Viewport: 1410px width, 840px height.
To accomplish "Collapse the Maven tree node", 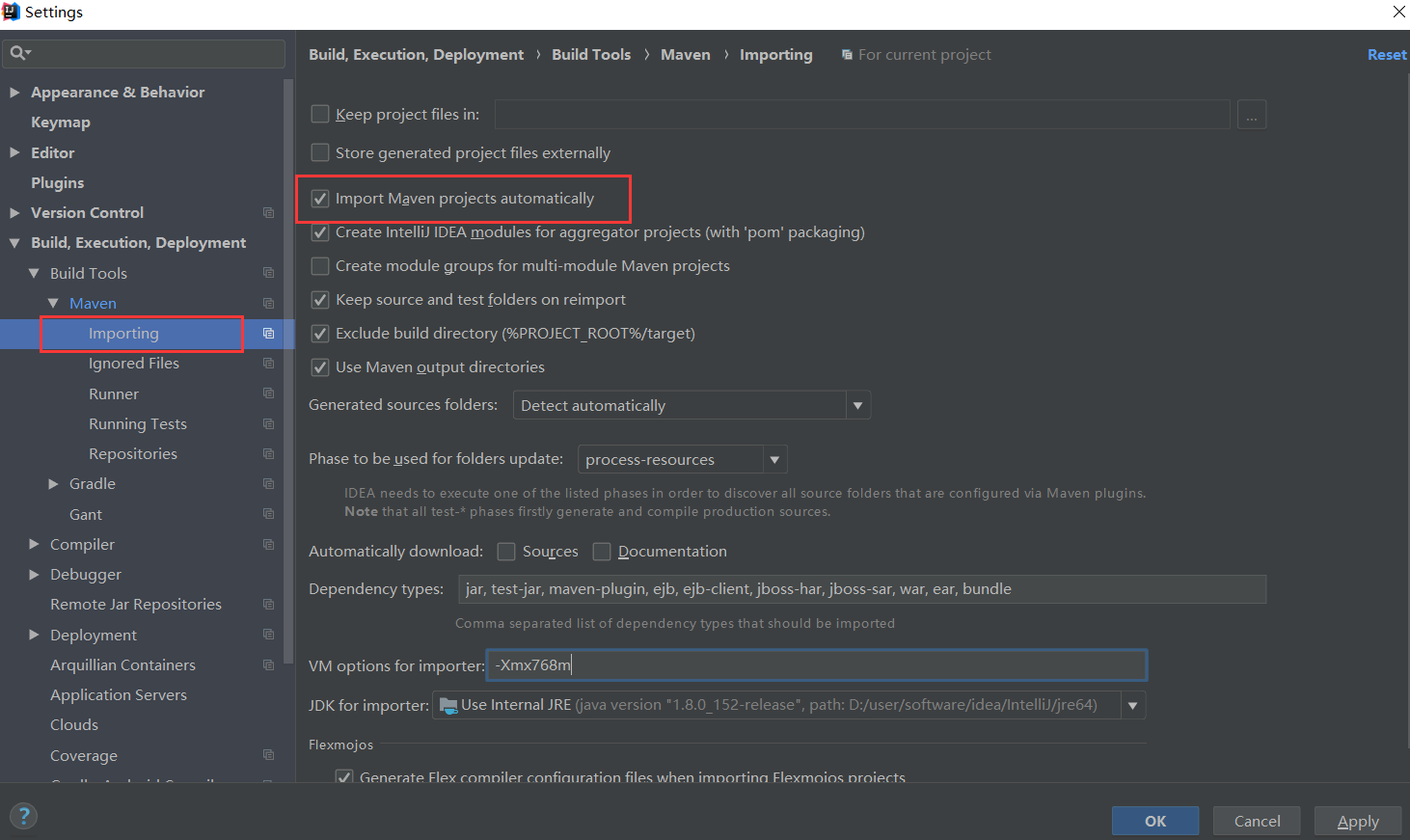I will point(53,304).
